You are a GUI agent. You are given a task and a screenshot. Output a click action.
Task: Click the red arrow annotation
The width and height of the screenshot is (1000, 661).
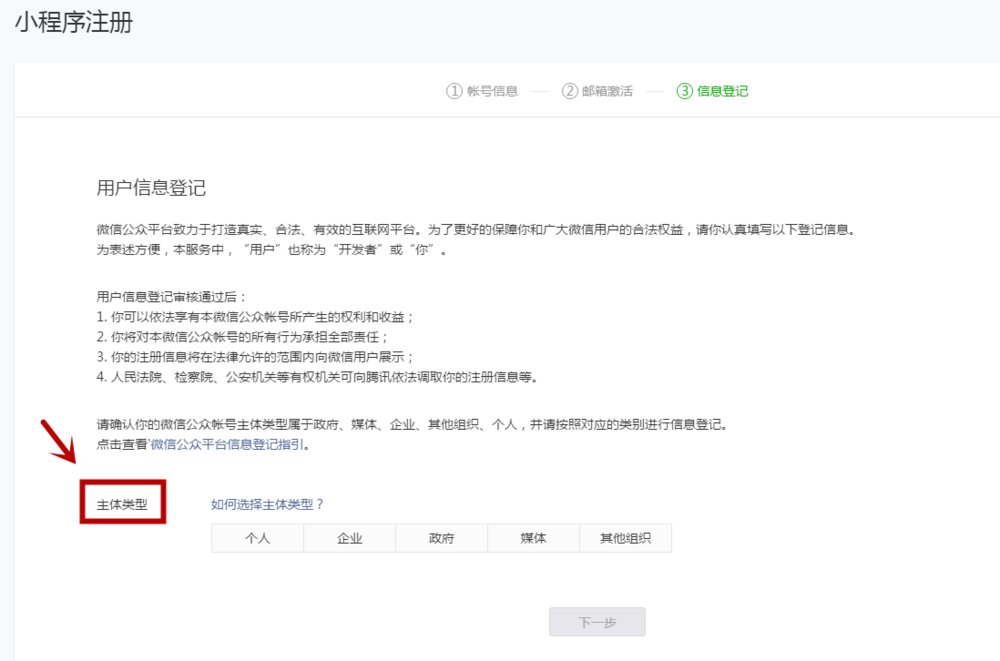pyautogui.click(x=62, y=441)
